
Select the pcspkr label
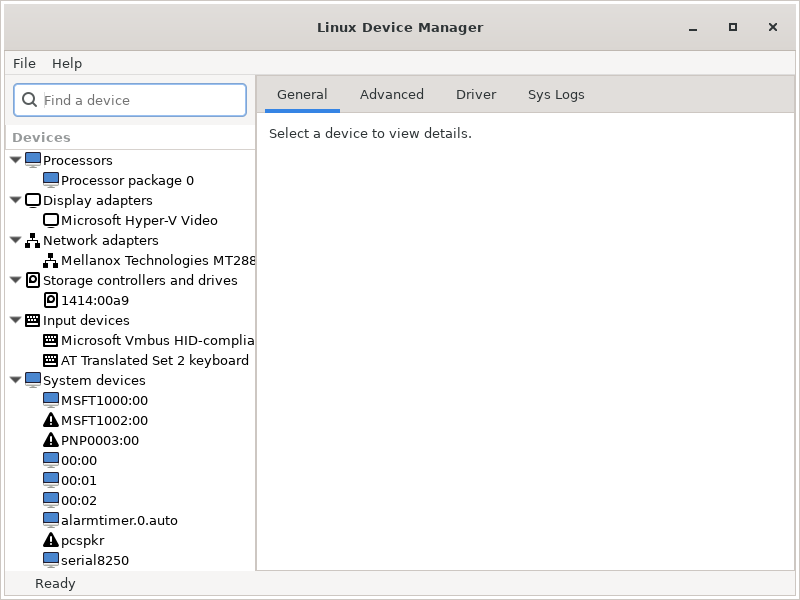(83, 540)
